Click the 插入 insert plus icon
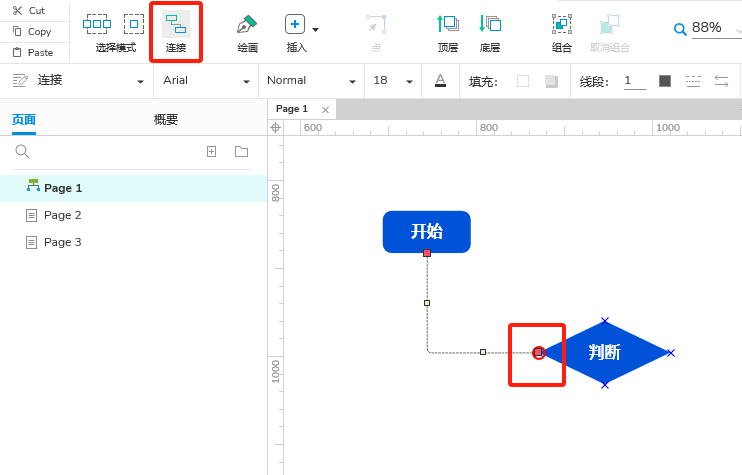Image resolution: width=742 pixels, height=475 pixels. [295, 24]
